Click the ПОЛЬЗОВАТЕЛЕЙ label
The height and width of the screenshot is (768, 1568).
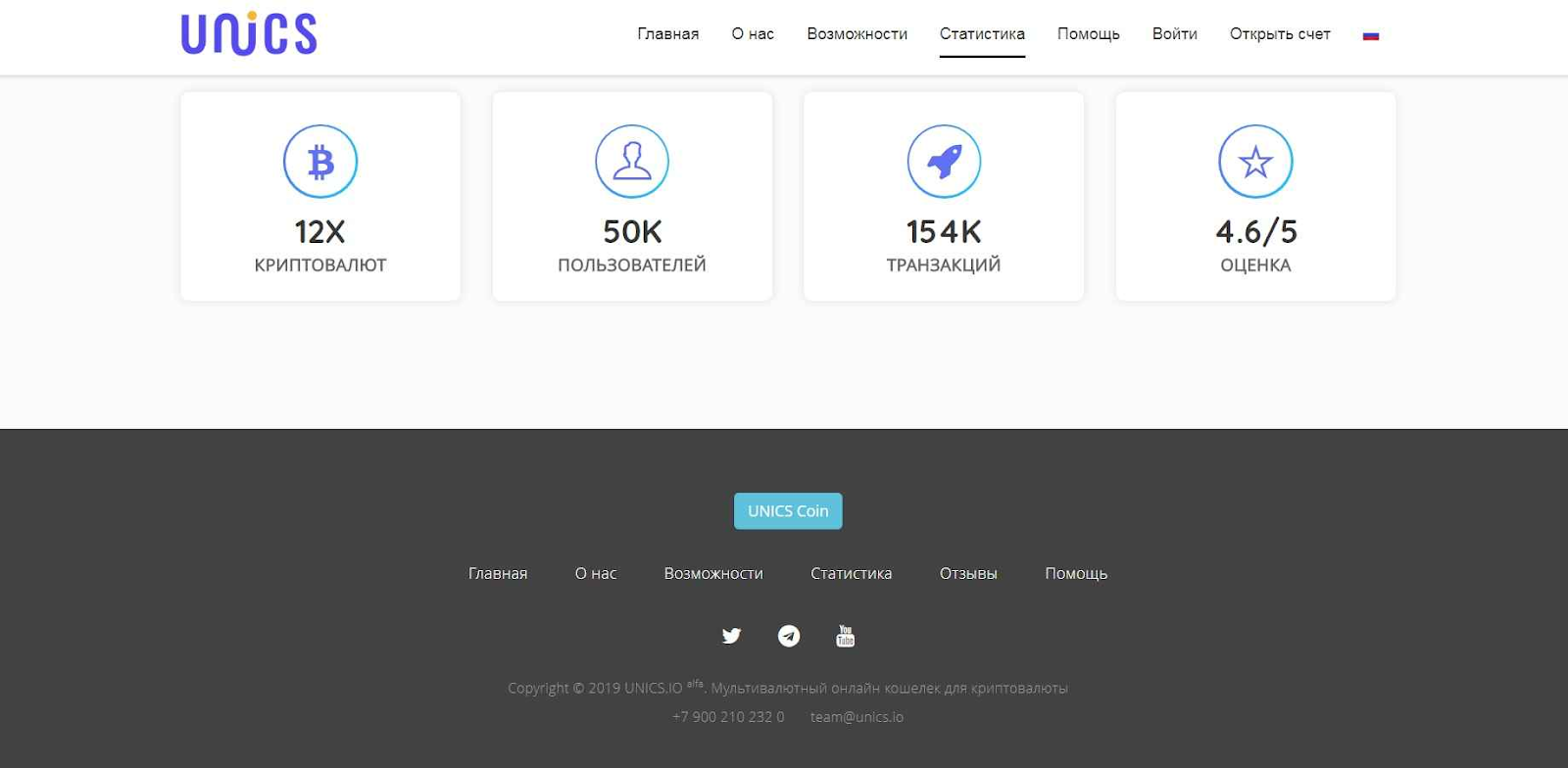pos(632,265)
